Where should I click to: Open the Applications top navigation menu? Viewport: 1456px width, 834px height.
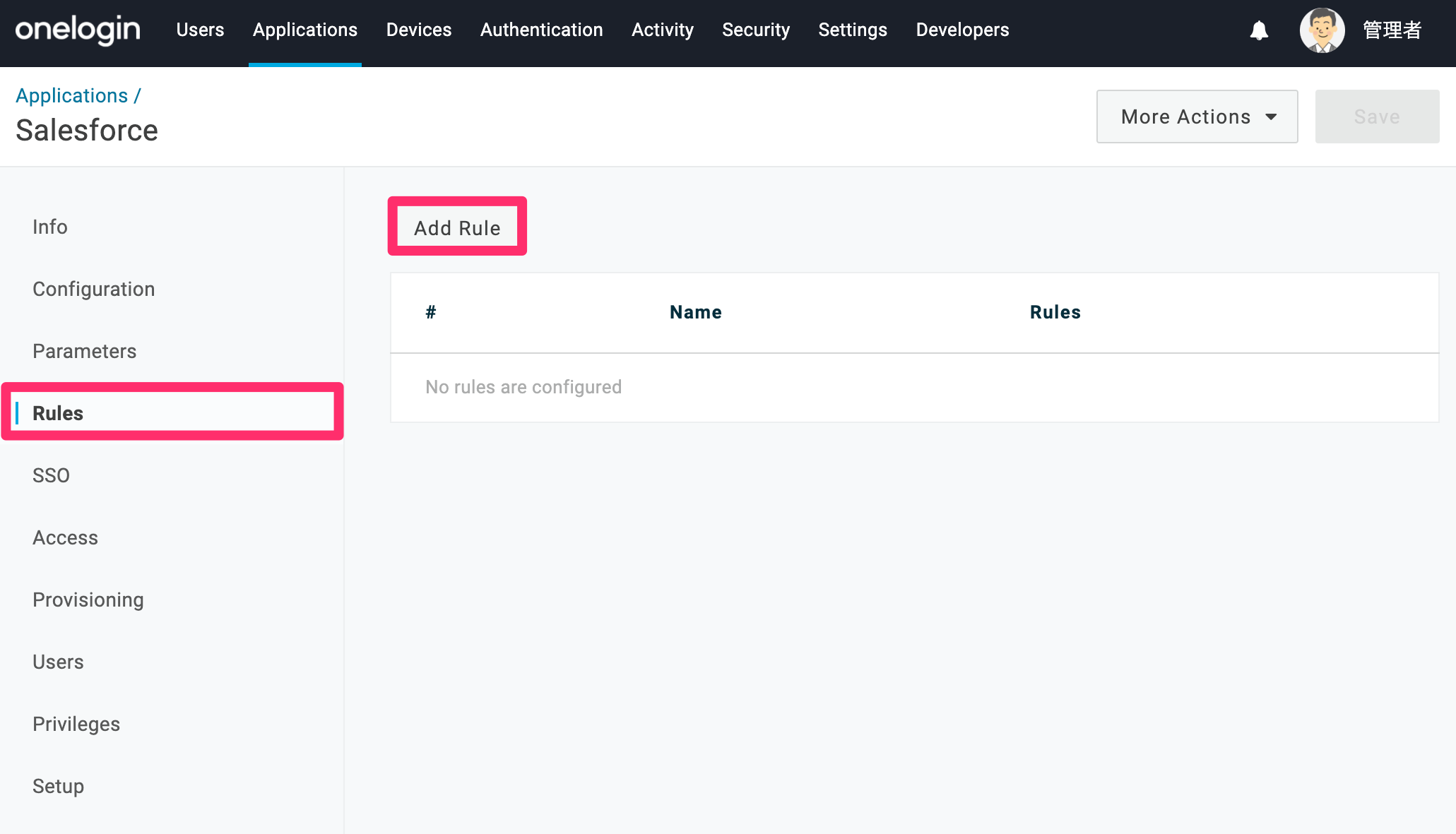[x=305, y=30]
